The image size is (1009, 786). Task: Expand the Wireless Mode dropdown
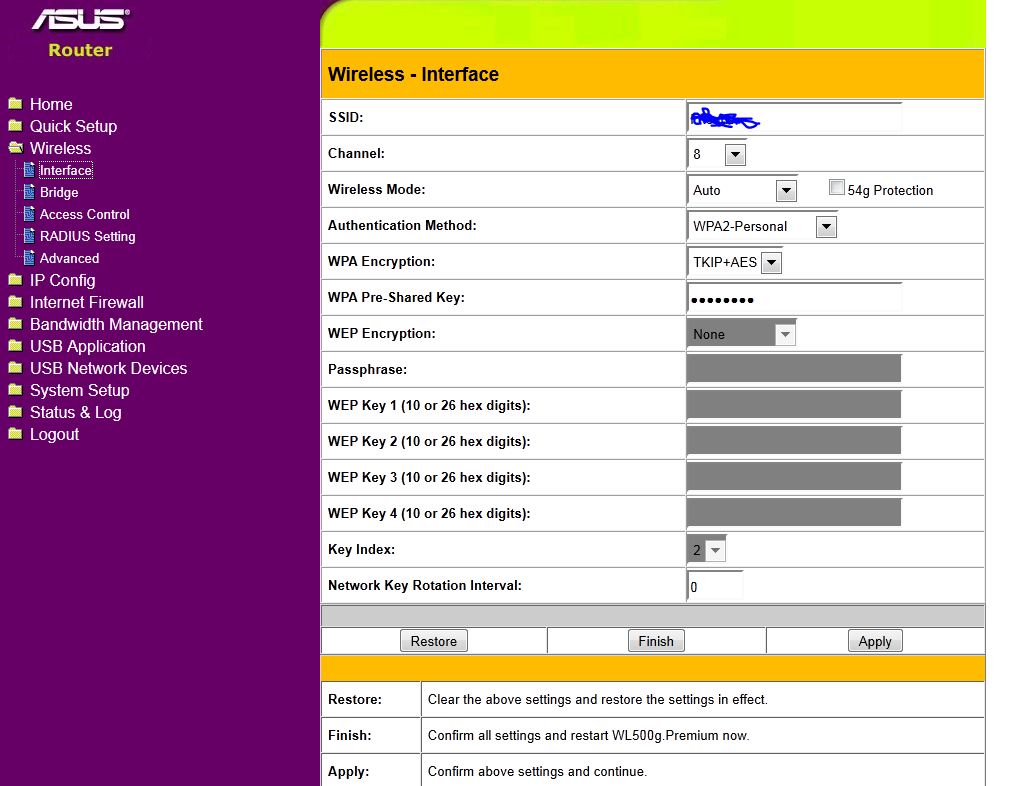click(x=786, y=190)
